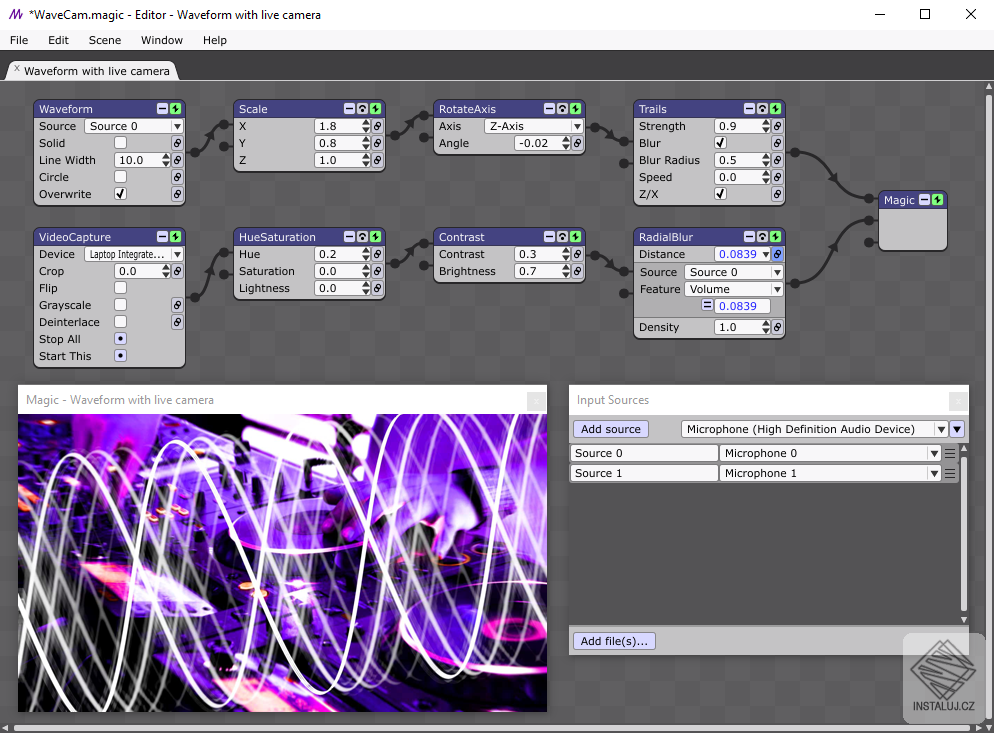Click the bypass arc icon on Scale module
This screenshot has width=994, height=733.
tap(363, 109)
